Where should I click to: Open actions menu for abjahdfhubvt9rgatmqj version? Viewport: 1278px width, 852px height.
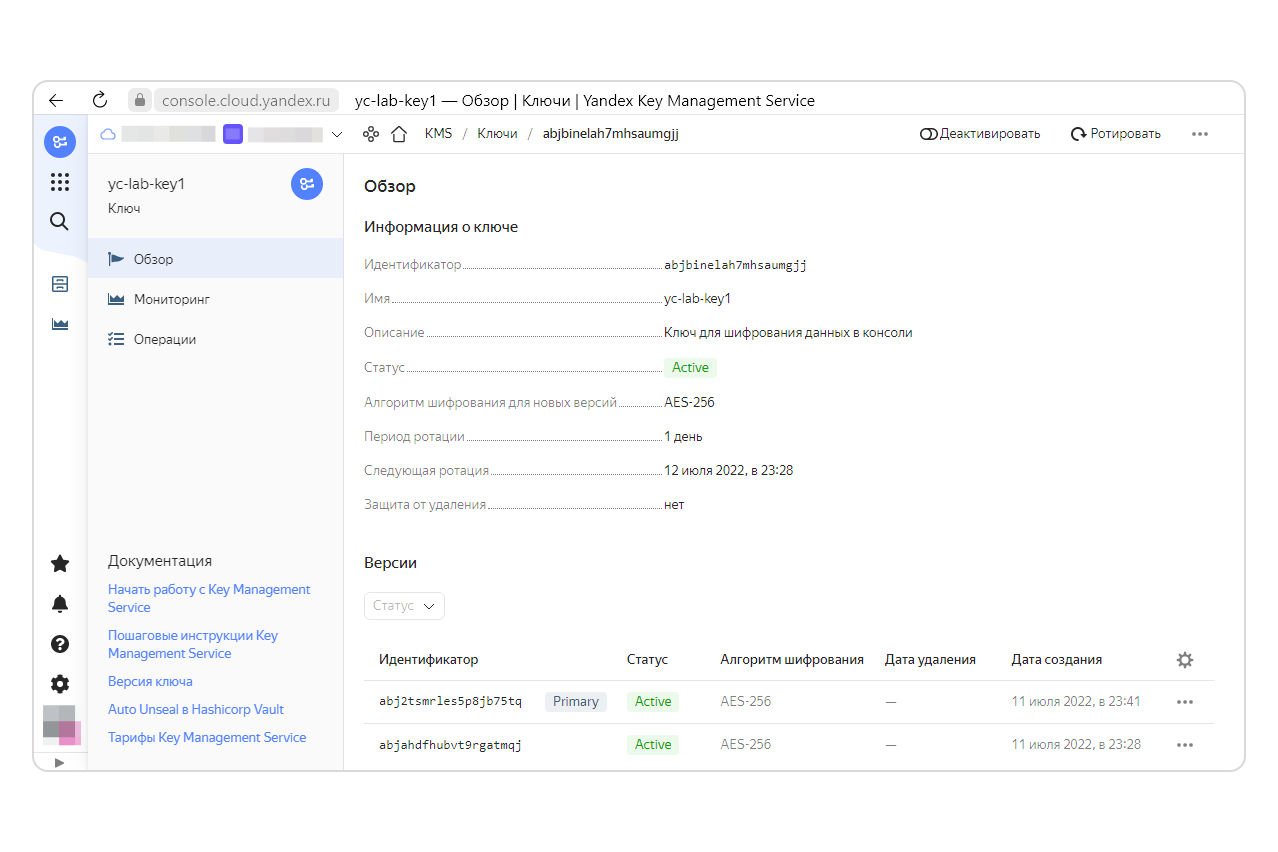1185,745
